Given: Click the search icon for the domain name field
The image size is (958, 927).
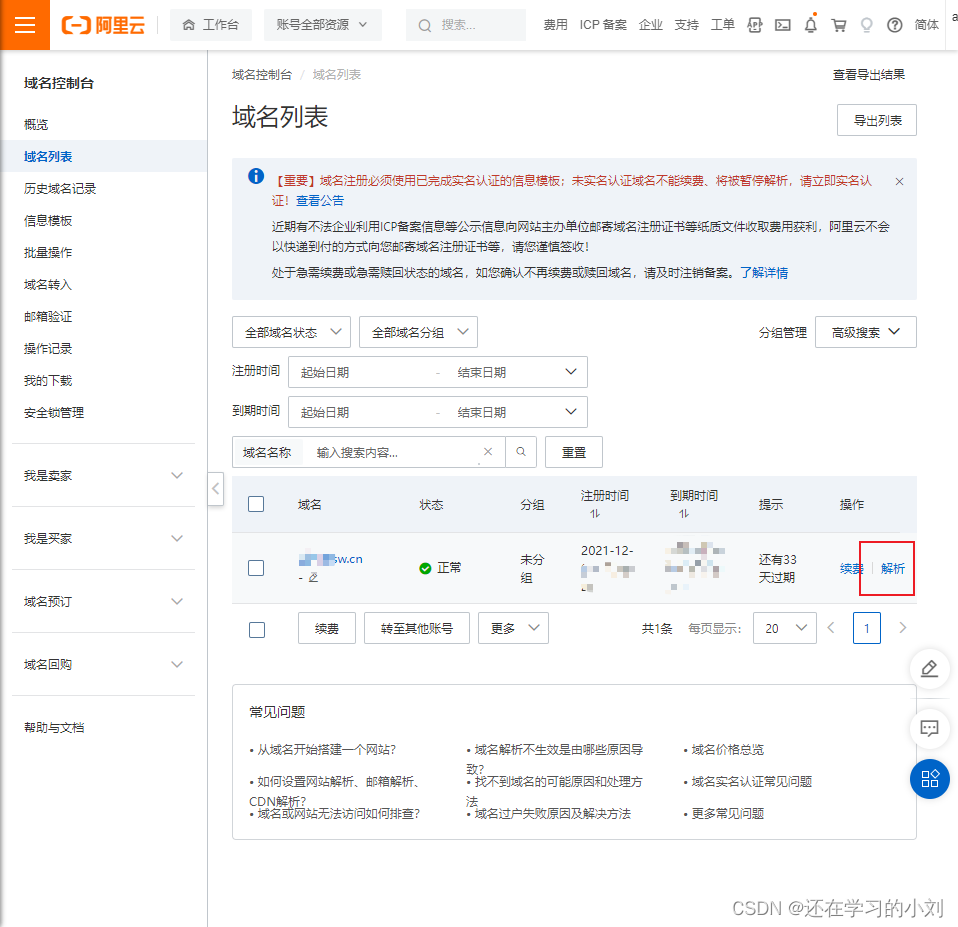Looking at the screenshot, I should pos(521,452).
